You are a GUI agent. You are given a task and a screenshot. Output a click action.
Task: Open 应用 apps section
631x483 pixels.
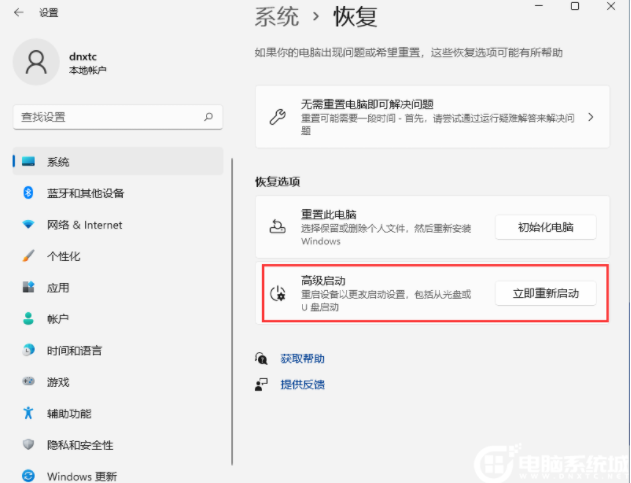[58, 287]
